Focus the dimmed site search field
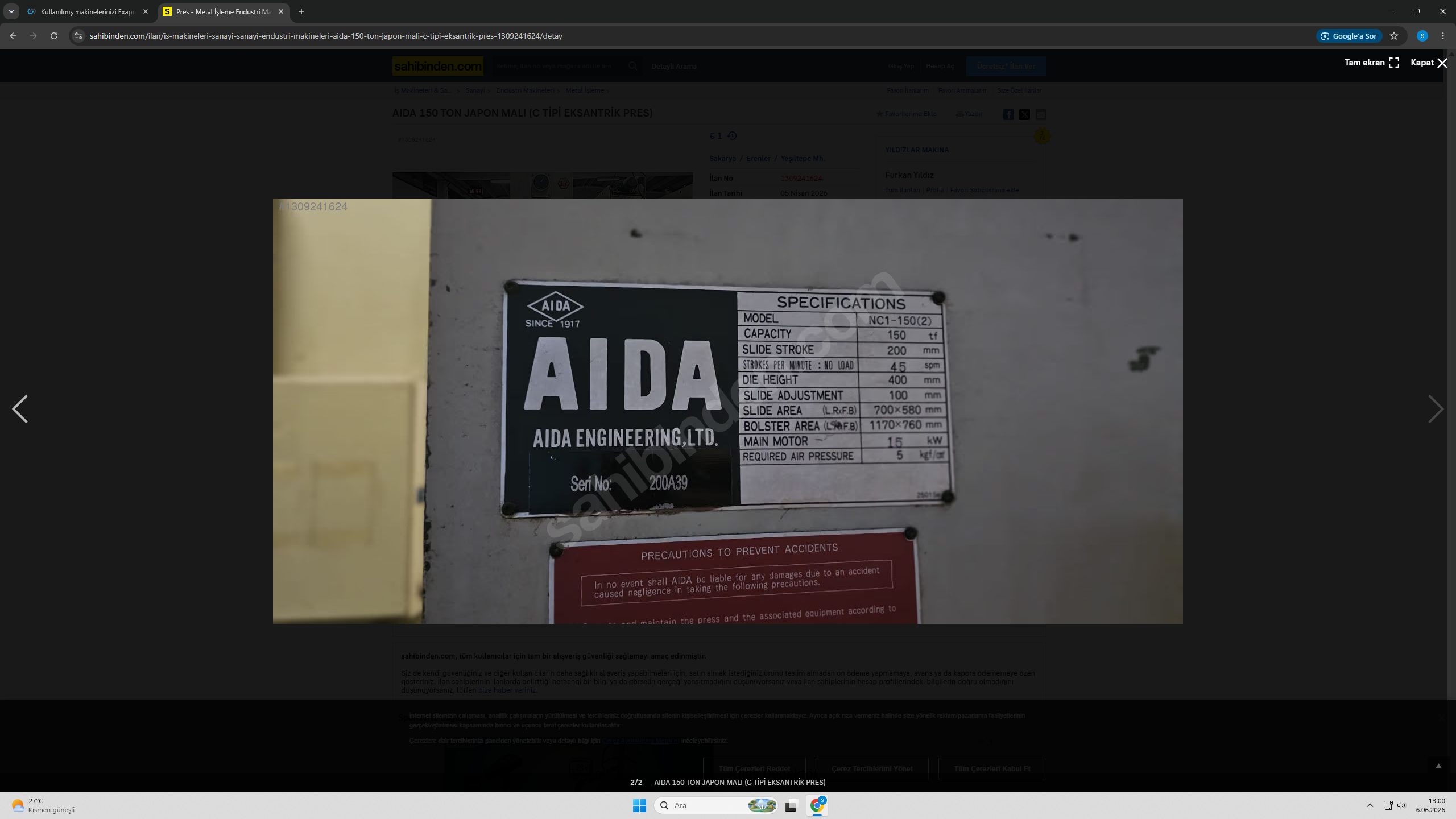This screenshot has width=1456, height=819. (x=557, y=66)
